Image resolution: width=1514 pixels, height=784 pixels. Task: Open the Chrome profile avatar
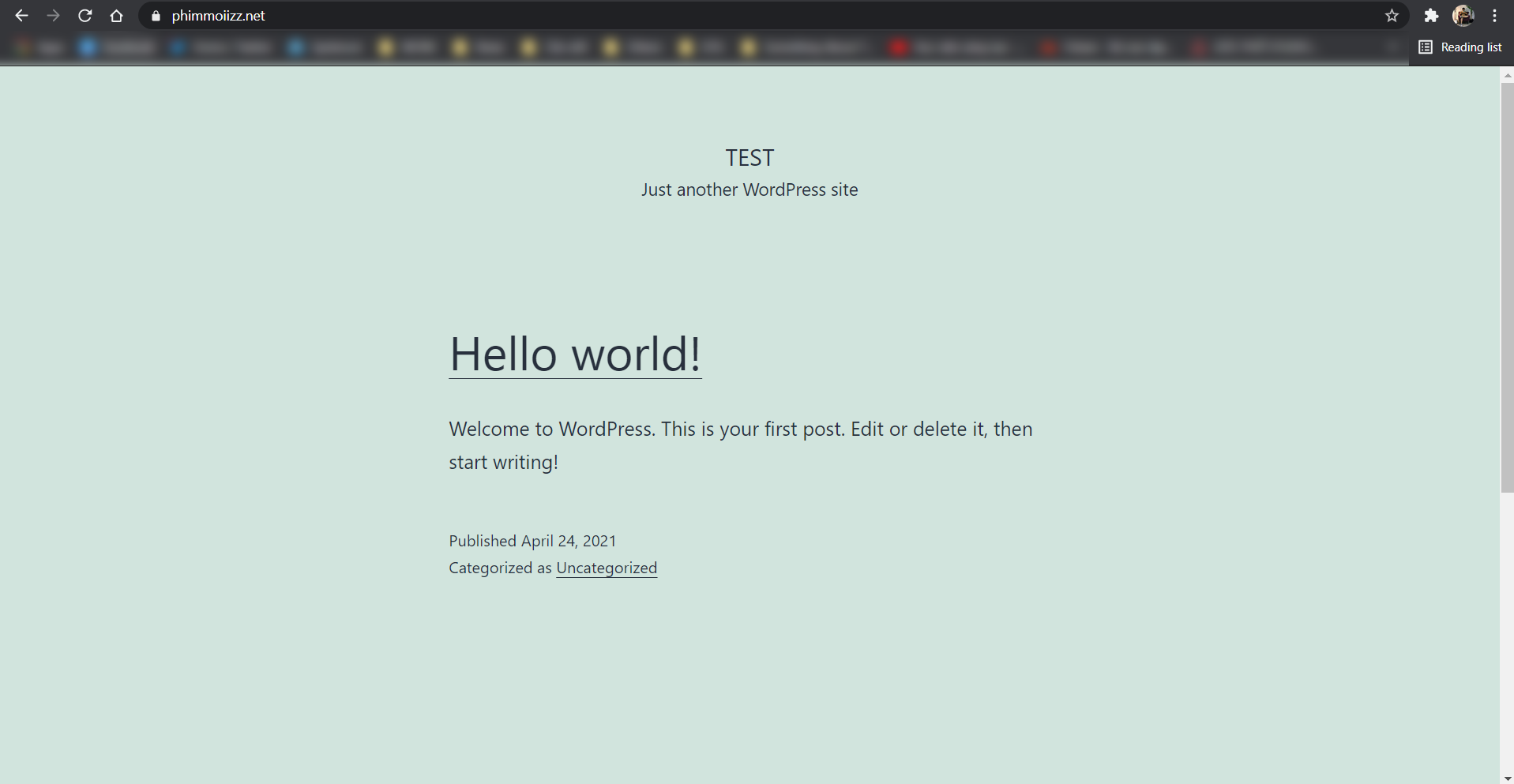[1463, 16]
